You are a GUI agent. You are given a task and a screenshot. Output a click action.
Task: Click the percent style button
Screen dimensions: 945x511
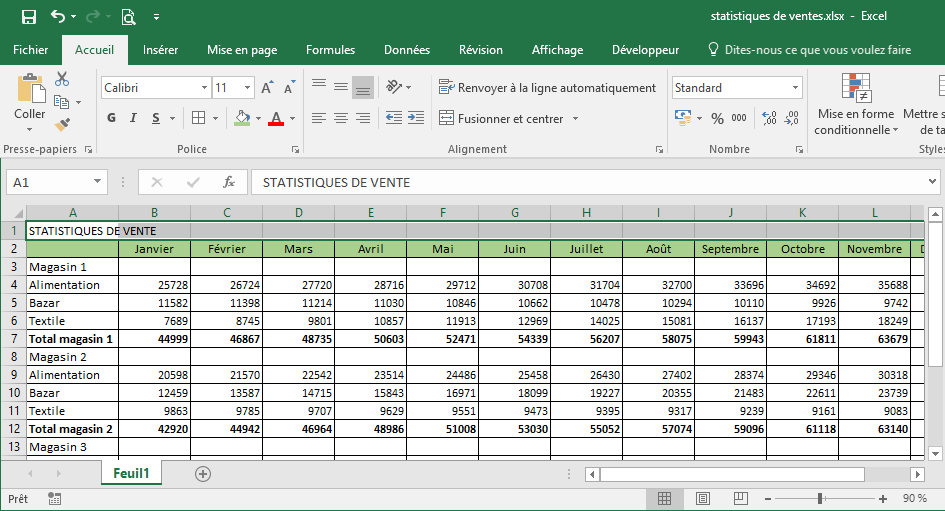click(717, 118)
